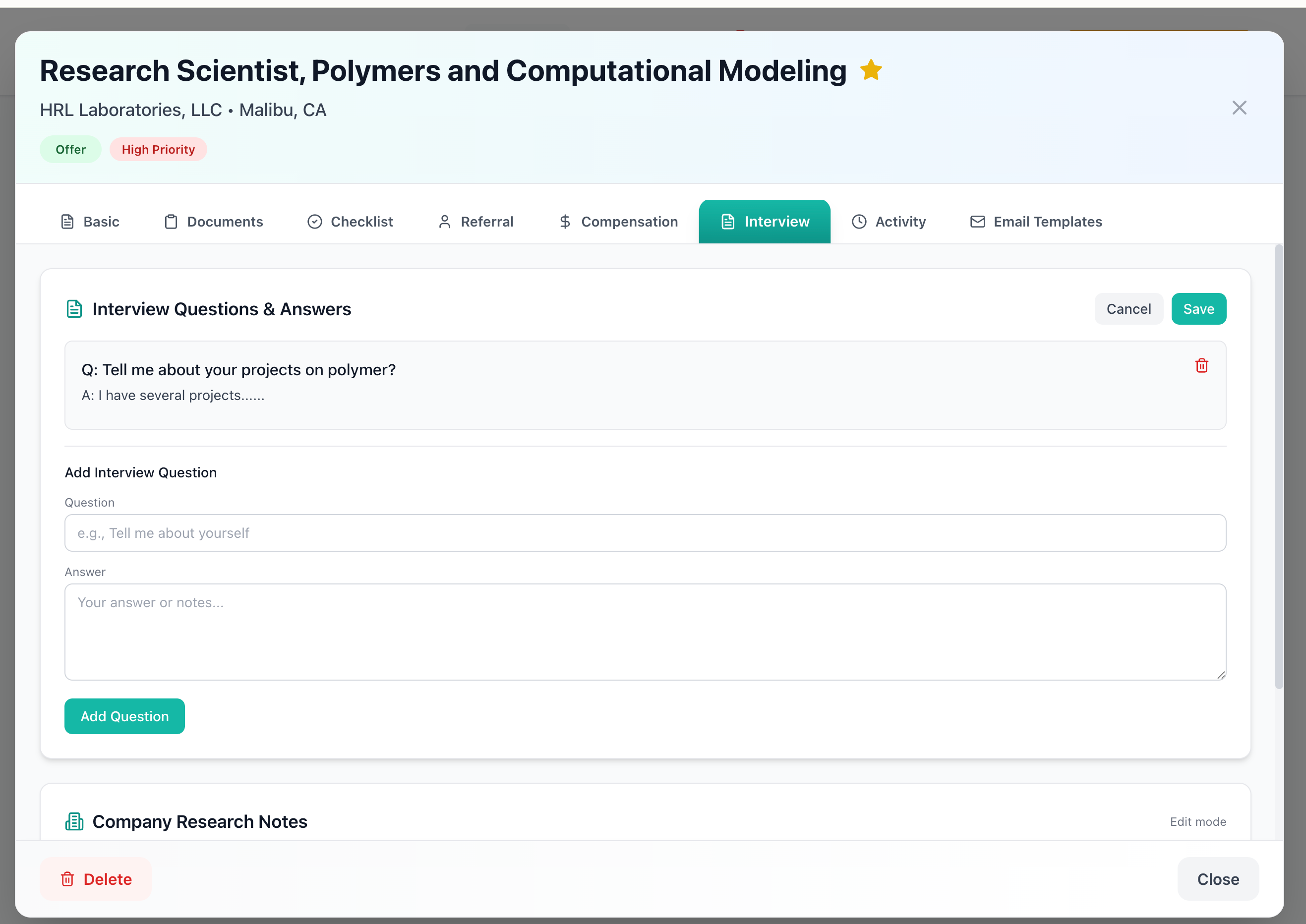This screenshot has width=1306, height=924.
Task: Select the Interview tab
Action: pyautogui.click(x=764, y=222)
